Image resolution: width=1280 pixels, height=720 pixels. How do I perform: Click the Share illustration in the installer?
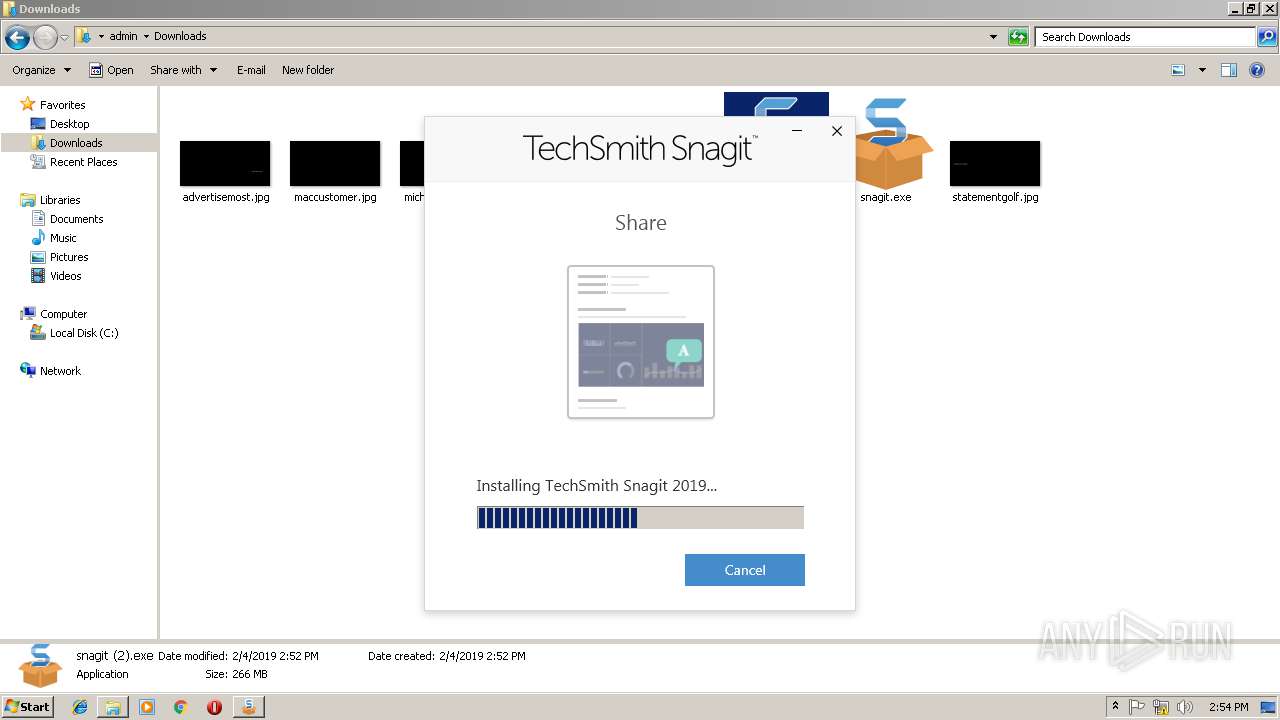(641, 342)
